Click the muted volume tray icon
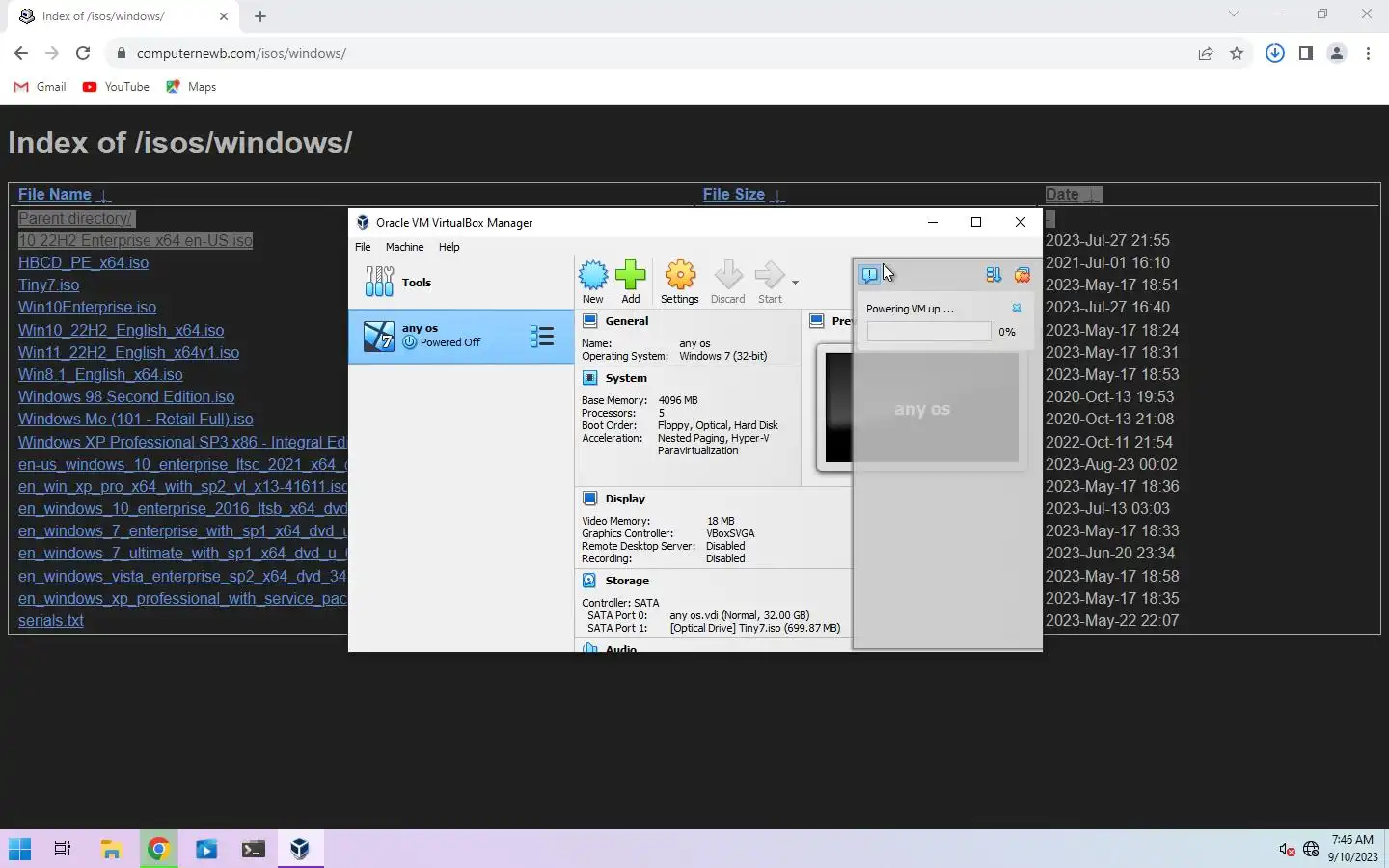 (1287, 850)
